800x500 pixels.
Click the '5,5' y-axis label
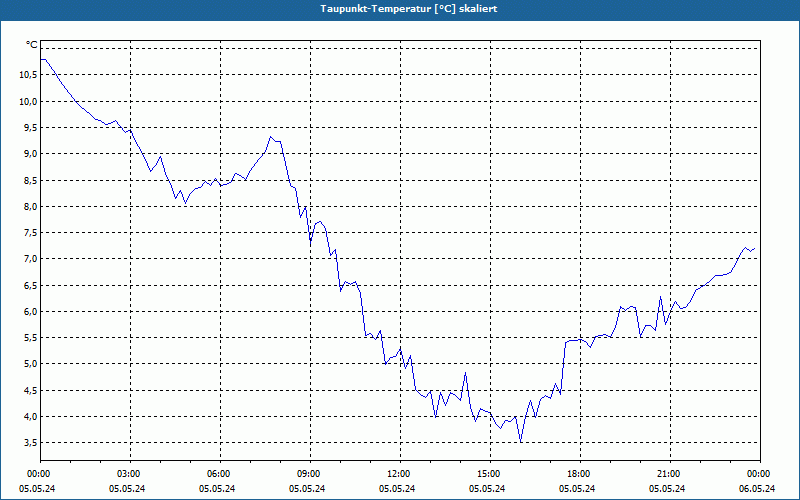coord(30,338)
